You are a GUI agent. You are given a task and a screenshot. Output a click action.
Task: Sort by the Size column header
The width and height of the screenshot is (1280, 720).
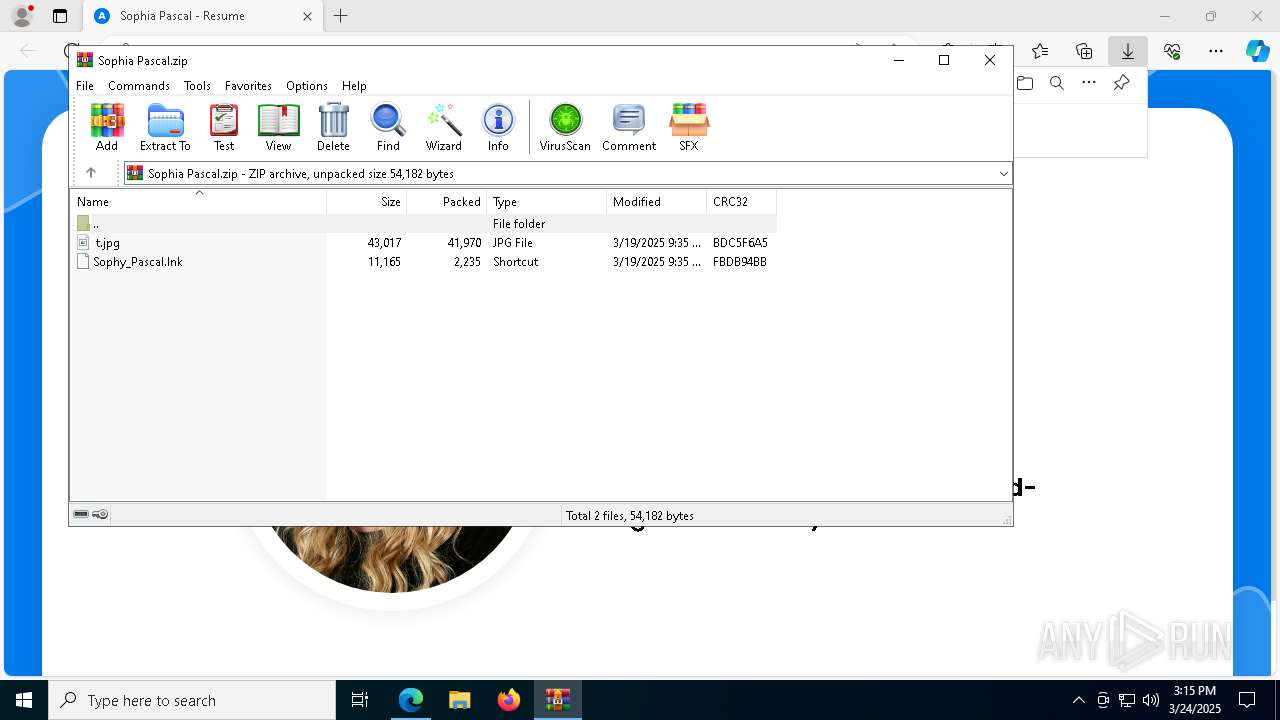click(x=367, y=202)
